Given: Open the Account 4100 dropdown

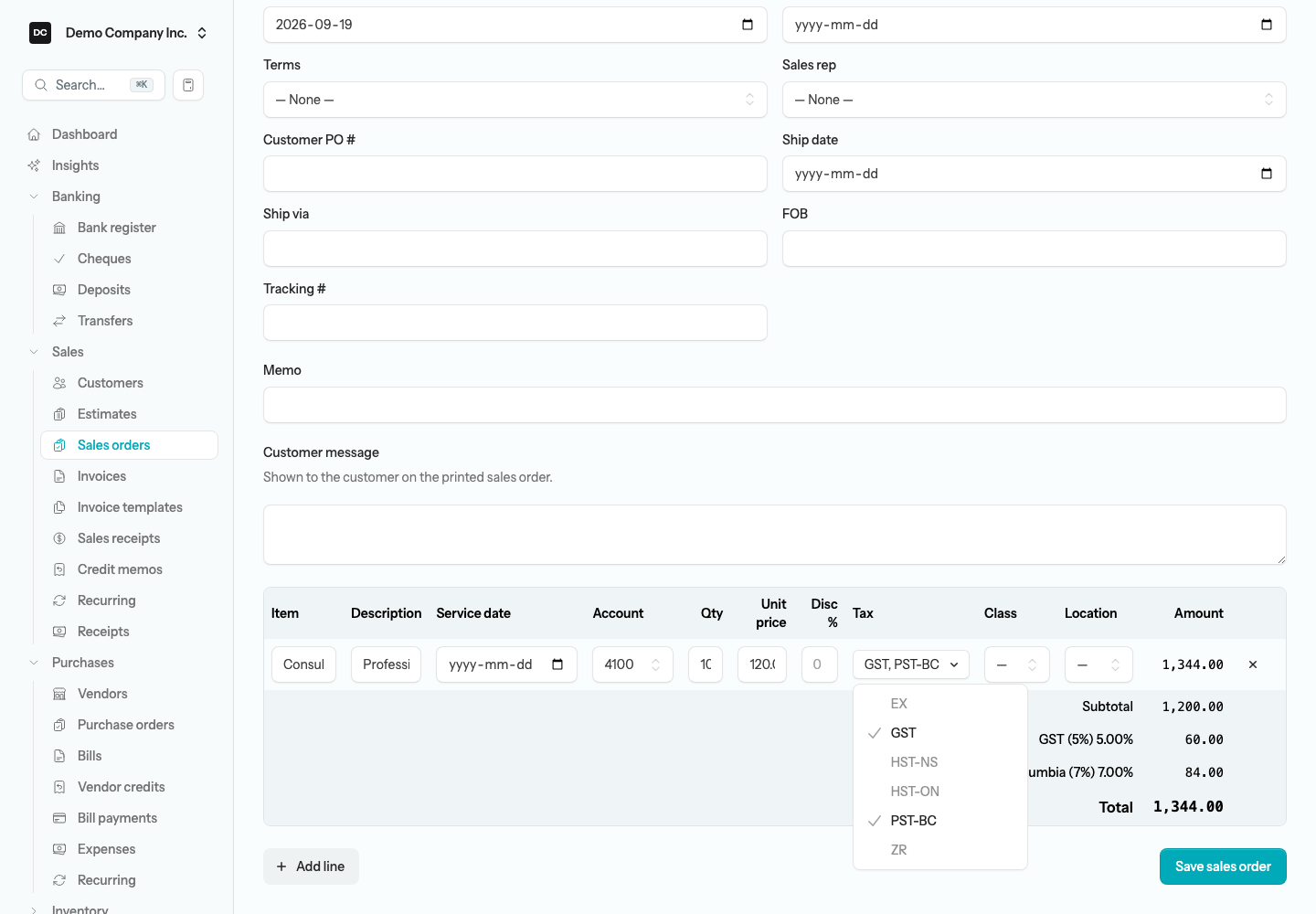Looking at the screenshot, I should coord(632,664).
